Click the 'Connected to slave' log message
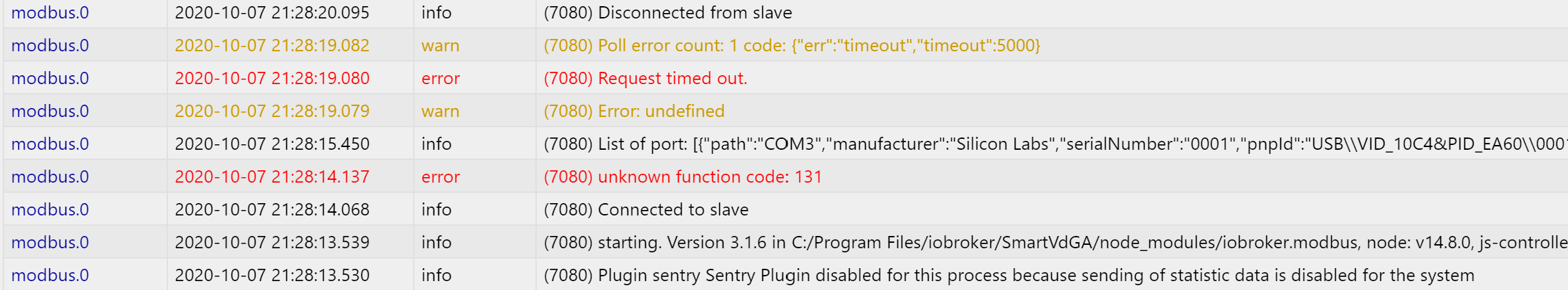Viewport: 1568px width, 290px height. click(x=645, y=210)
